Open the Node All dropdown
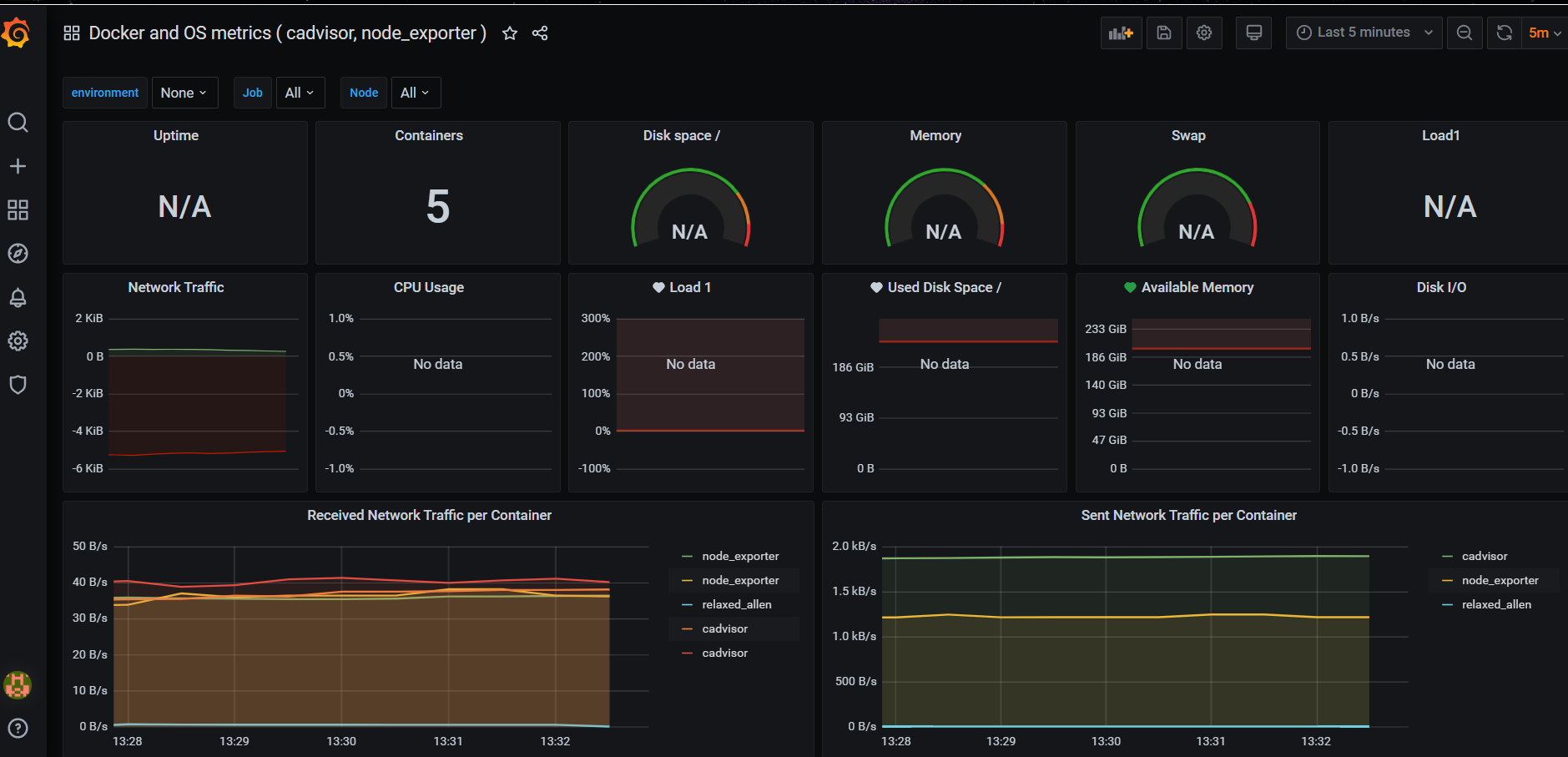The height and width of the screenshot is (757, 1568). click(x=415, y=93)
